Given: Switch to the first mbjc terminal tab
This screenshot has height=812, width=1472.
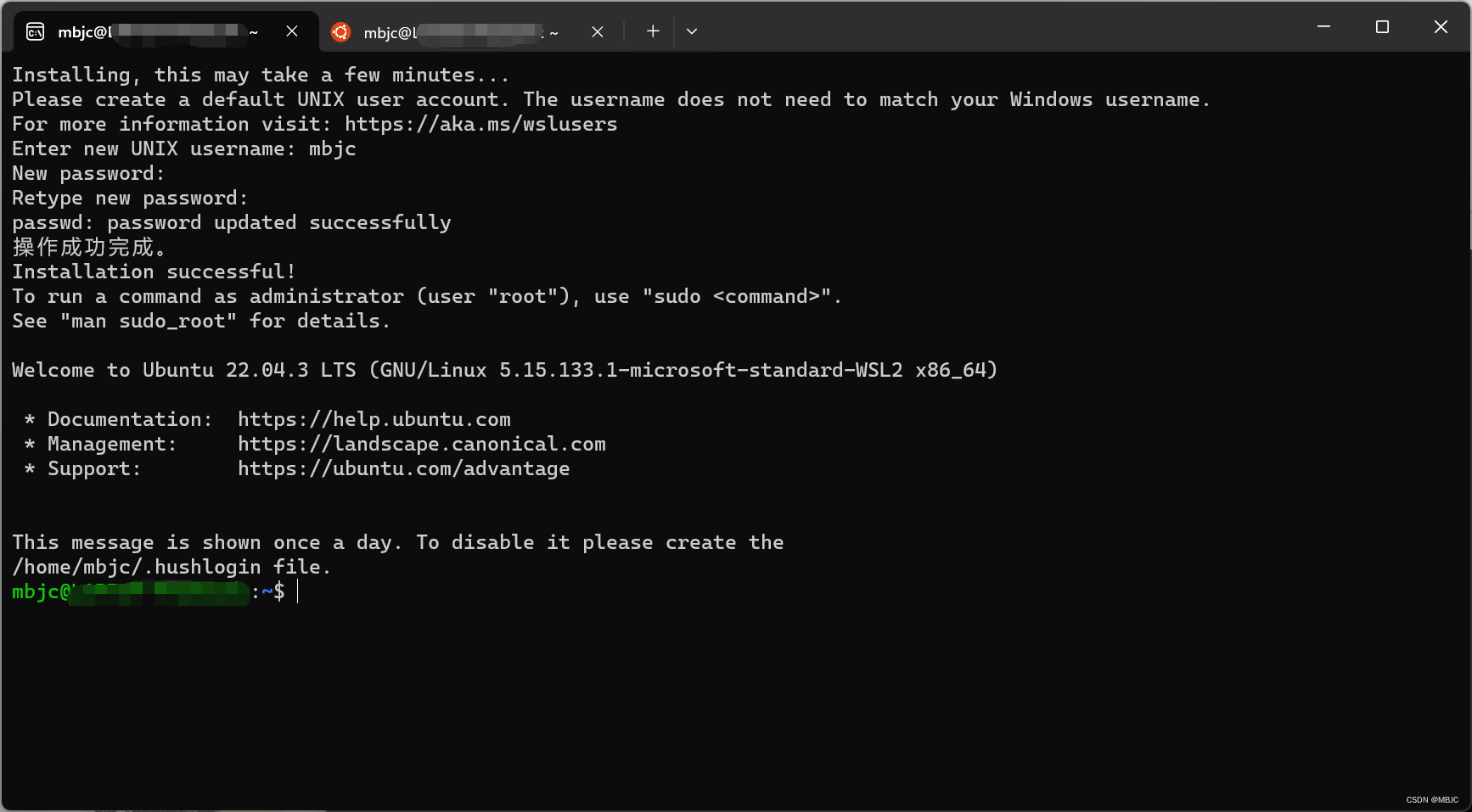Looking at the screenshot, I should point(153,32).
